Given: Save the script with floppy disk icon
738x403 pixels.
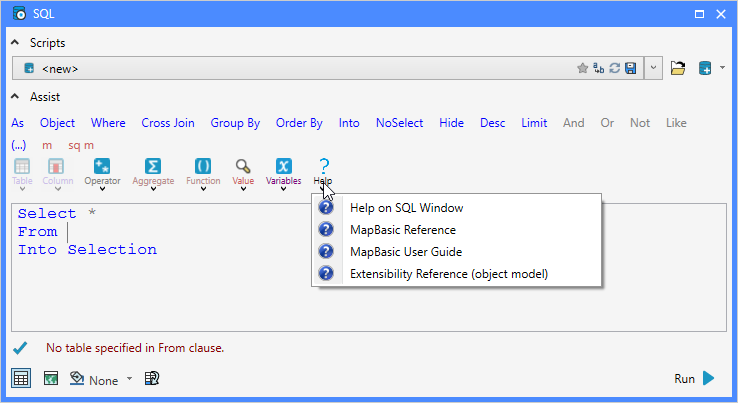Looking at the screenshot, I should tap(631, 68).
